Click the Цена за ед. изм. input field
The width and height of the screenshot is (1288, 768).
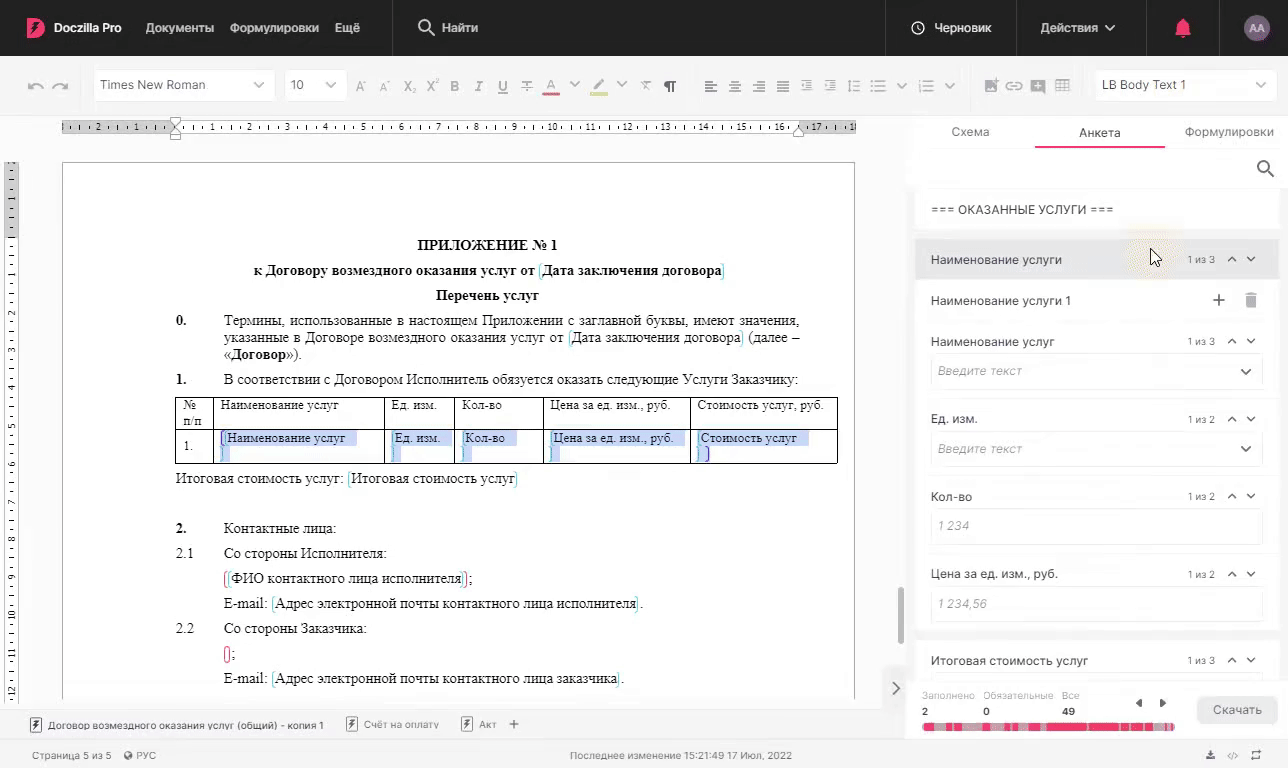pos(1097,604)
